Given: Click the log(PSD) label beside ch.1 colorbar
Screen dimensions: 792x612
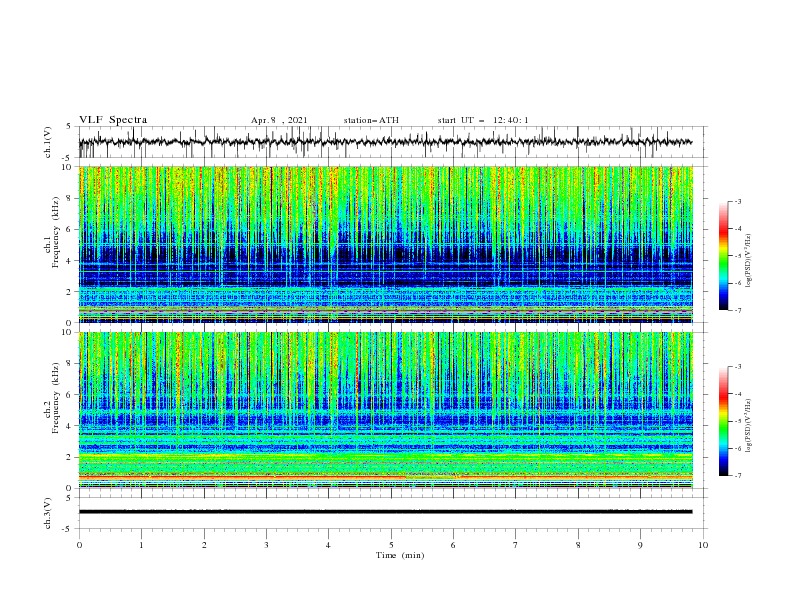Looking at the screenshot, I should click(748, 261).
